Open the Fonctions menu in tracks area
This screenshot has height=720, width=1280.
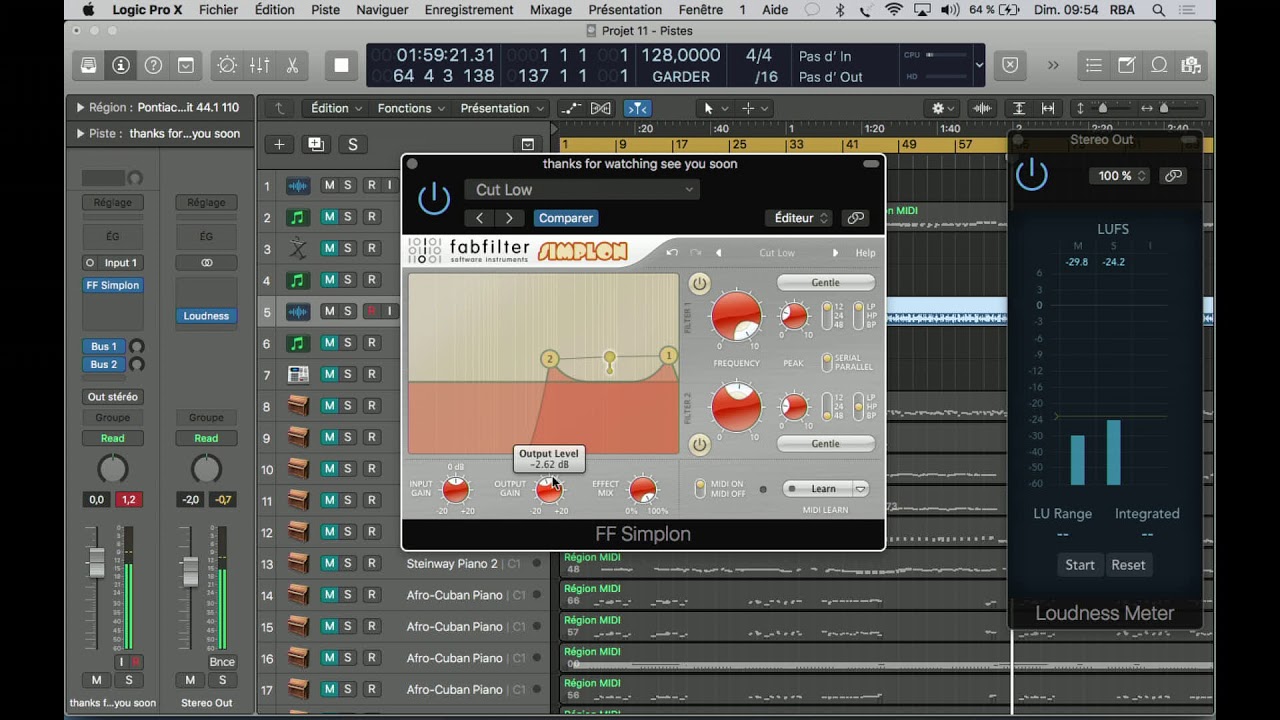410,108
